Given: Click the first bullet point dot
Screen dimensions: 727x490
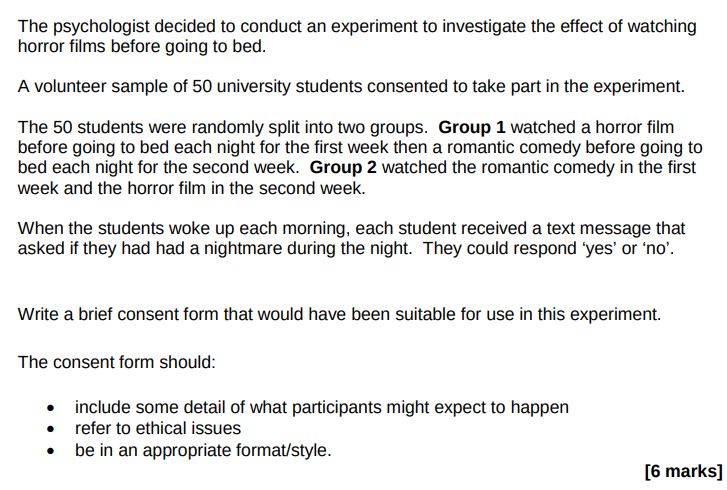Looking at the screenshot, I should click(x=51, y=408).
